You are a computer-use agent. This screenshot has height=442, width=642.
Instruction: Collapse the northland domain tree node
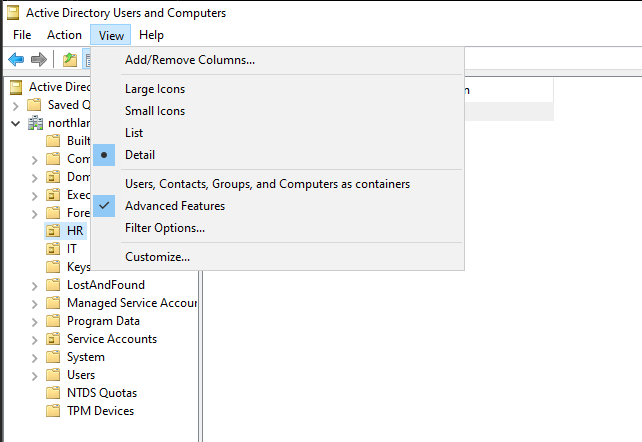click(15, 123)
